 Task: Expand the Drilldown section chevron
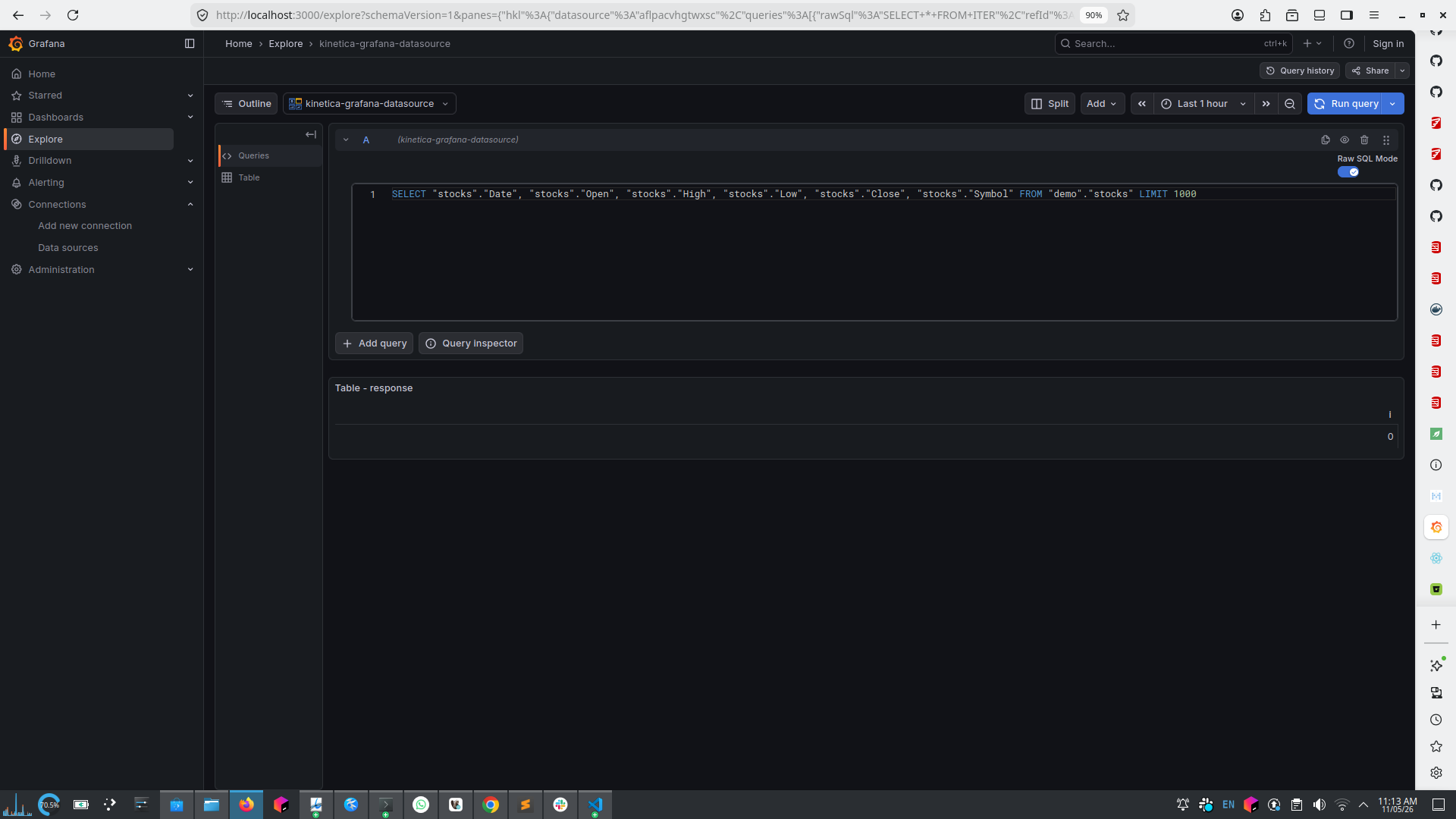pos(190,161)
